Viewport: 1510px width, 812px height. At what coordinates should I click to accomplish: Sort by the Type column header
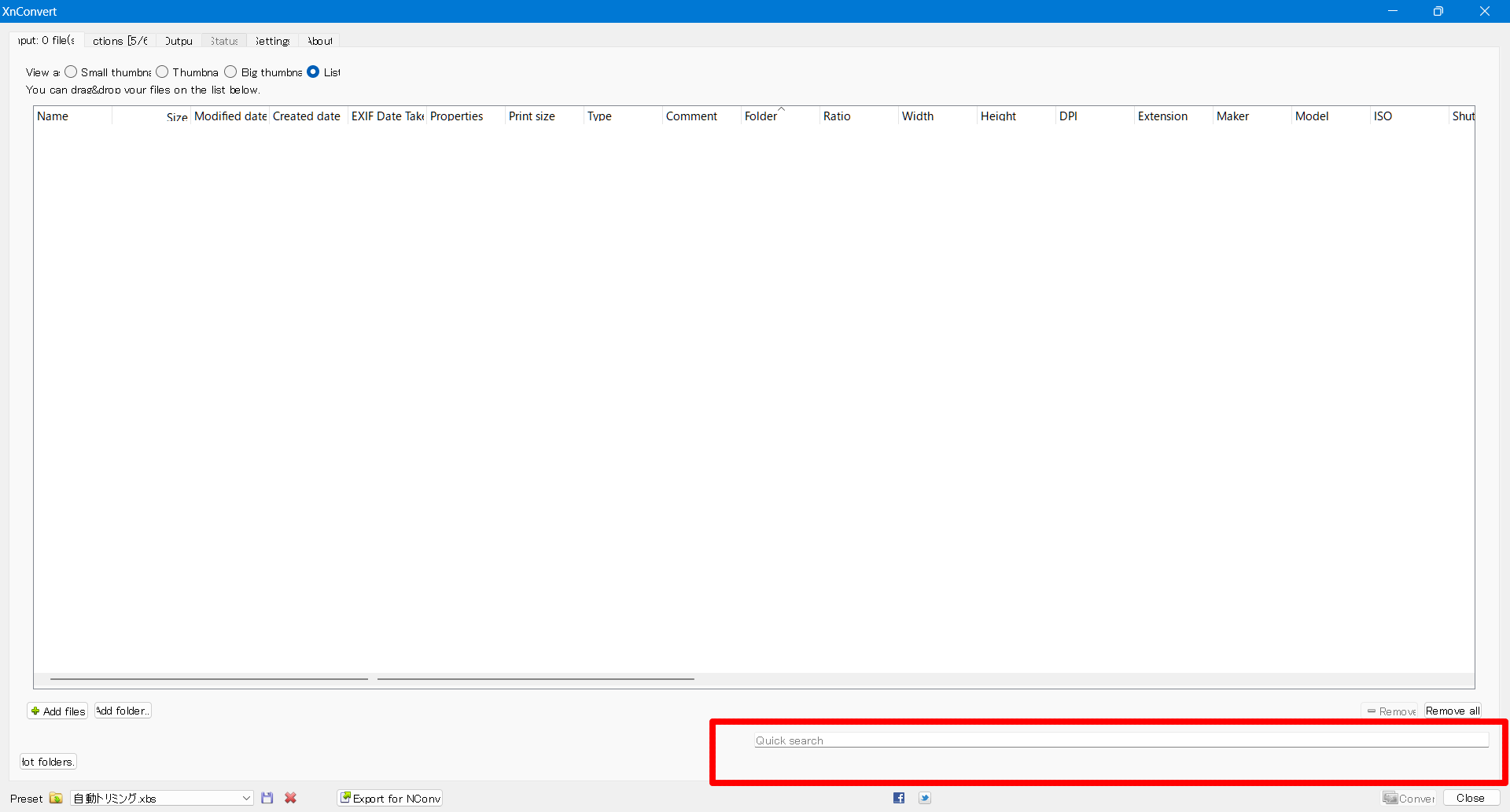[x=624, y=116]
